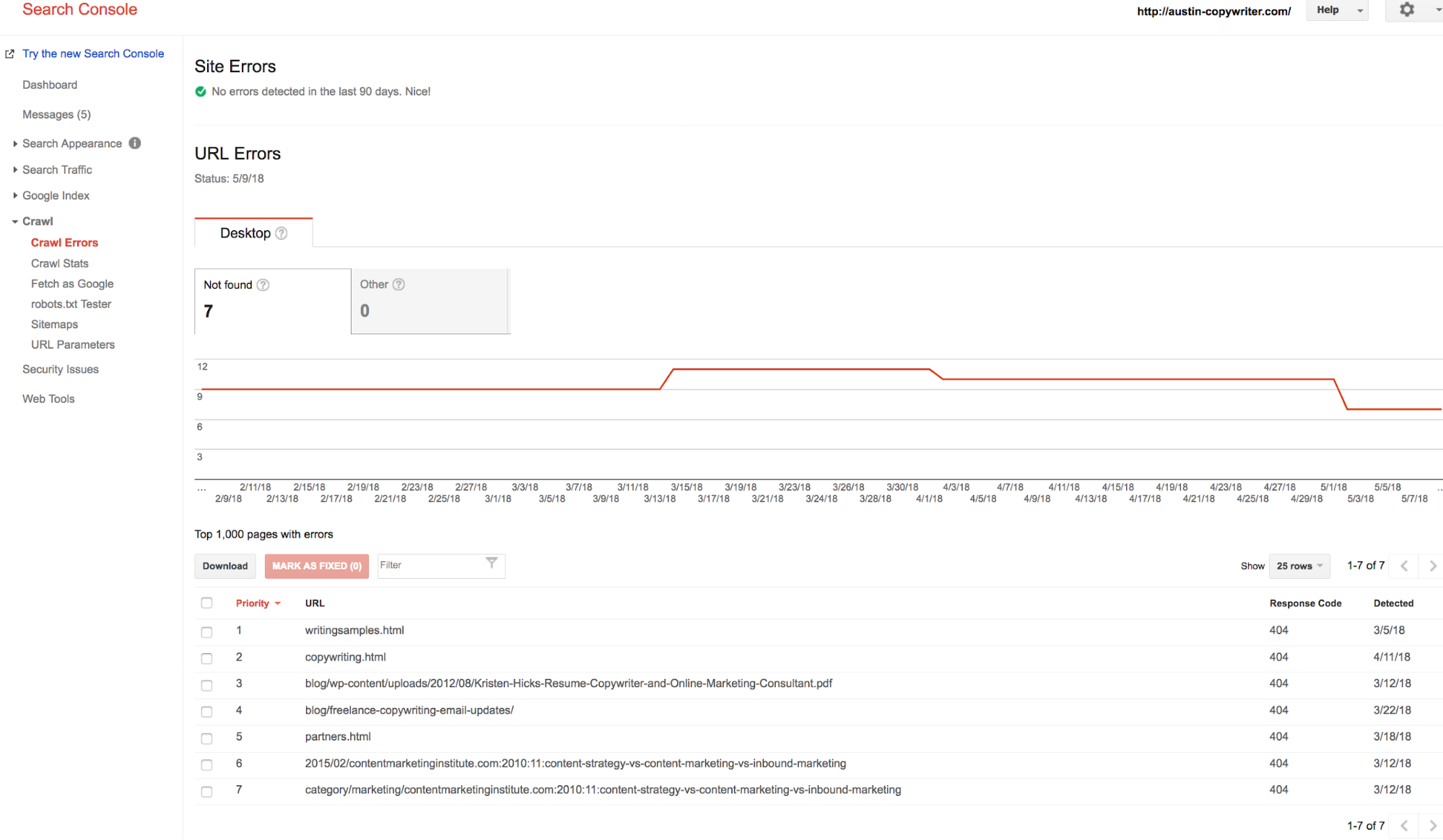This screenshot has height=840, width=1443.
Task: Click the Desktop tab help icon
Action: [282, 233]
